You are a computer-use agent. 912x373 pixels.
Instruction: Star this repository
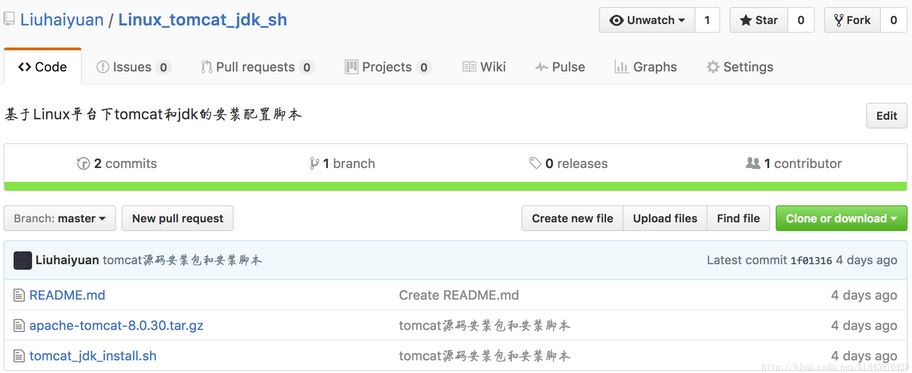tap(758, 20)
